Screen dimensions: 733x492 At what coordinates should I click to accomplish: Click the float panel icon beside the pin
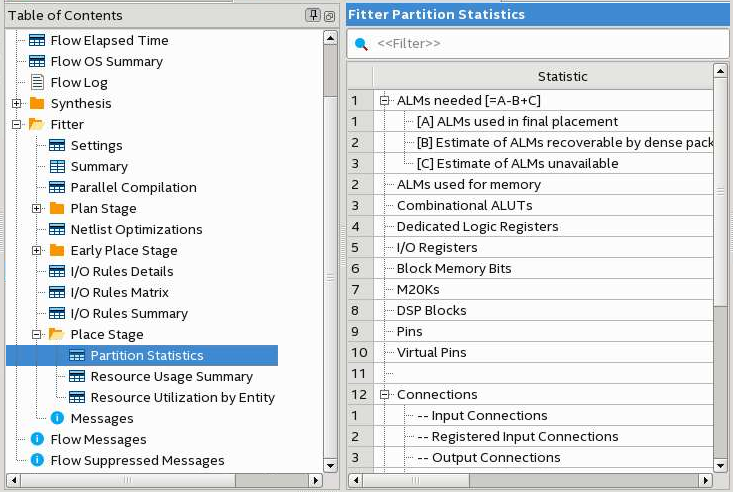coord(329,15)
